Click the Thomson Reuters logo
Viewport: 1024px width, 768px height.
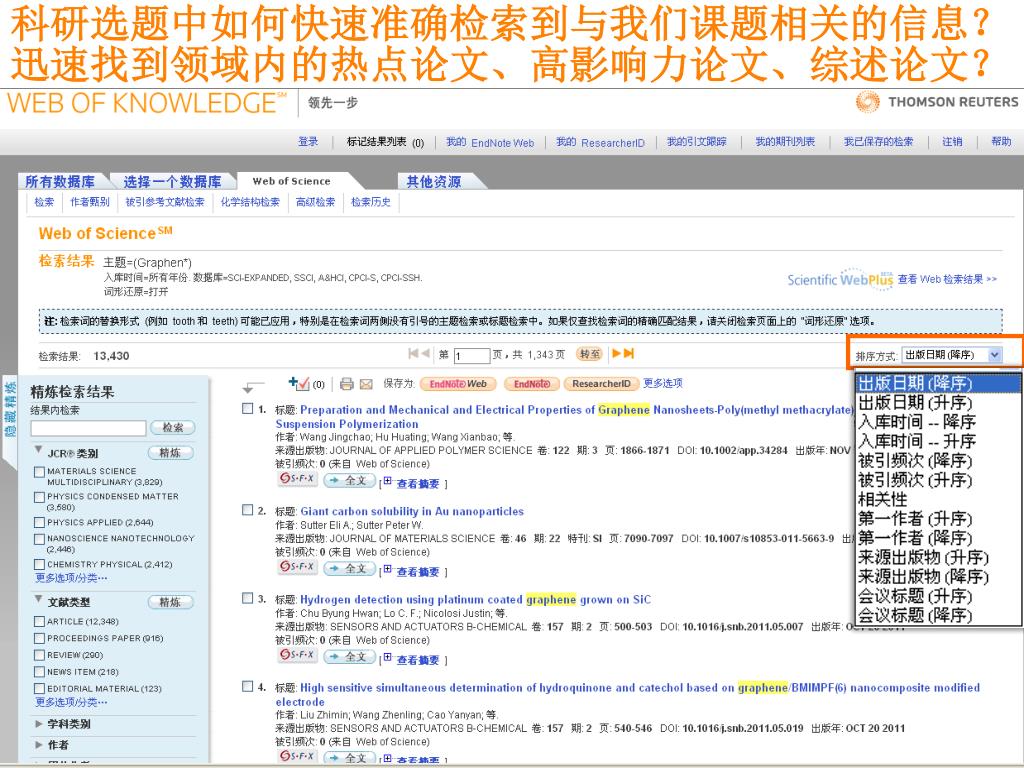[936, 102]
